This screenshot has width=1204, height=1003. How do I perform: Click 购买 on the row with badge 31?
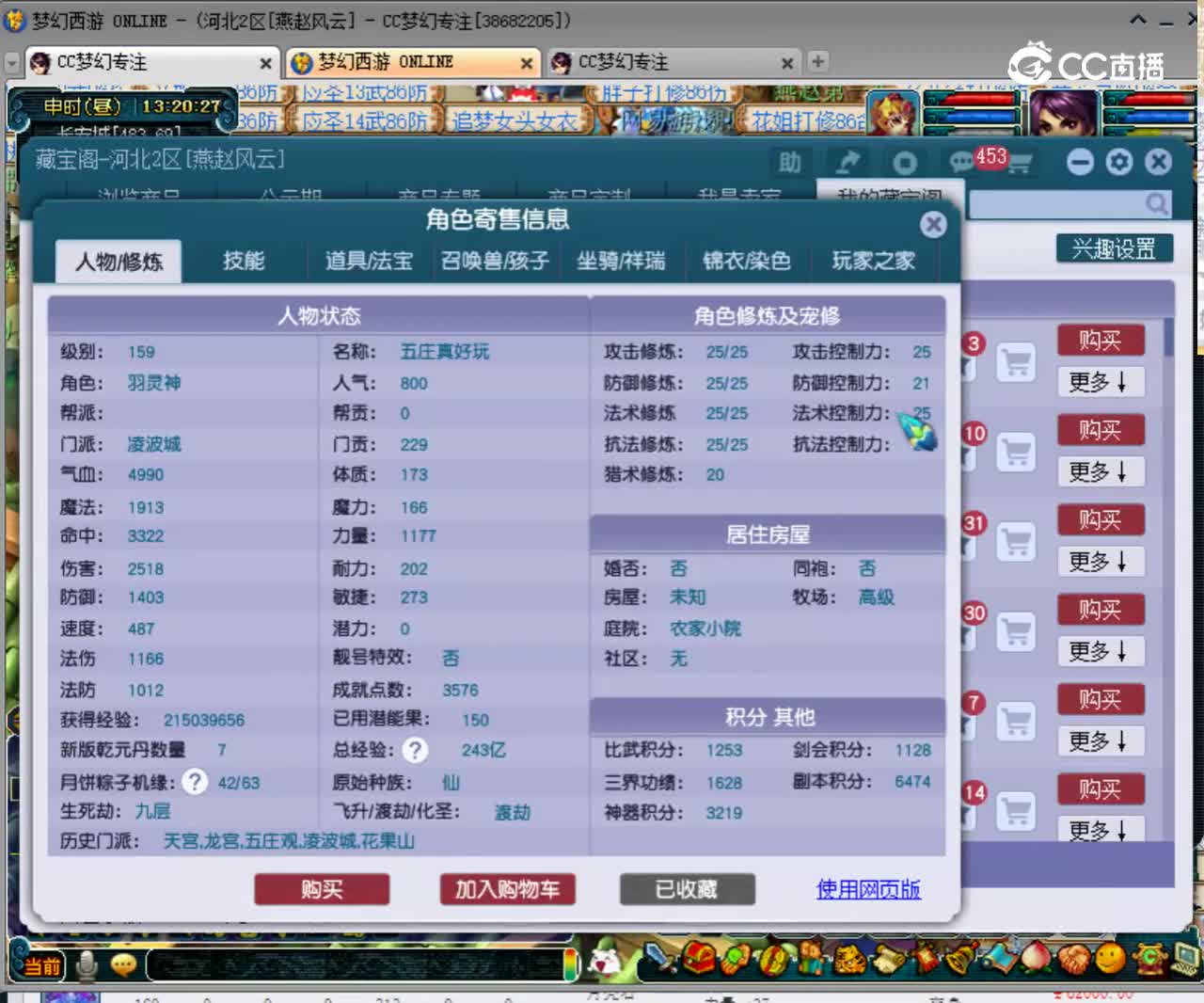pos(1100,519)
